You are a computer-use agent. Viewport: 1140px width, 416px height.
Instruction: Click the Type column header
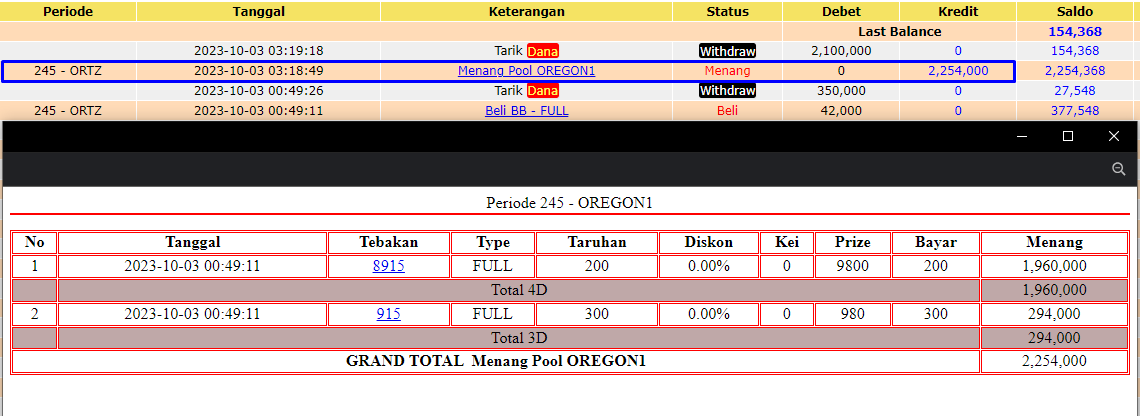point(493,242)
